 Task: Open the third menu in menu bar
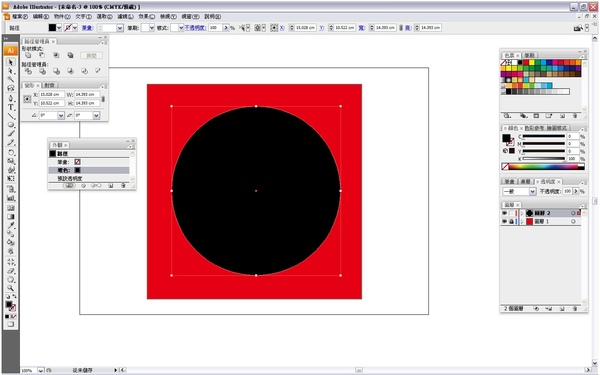62,16
